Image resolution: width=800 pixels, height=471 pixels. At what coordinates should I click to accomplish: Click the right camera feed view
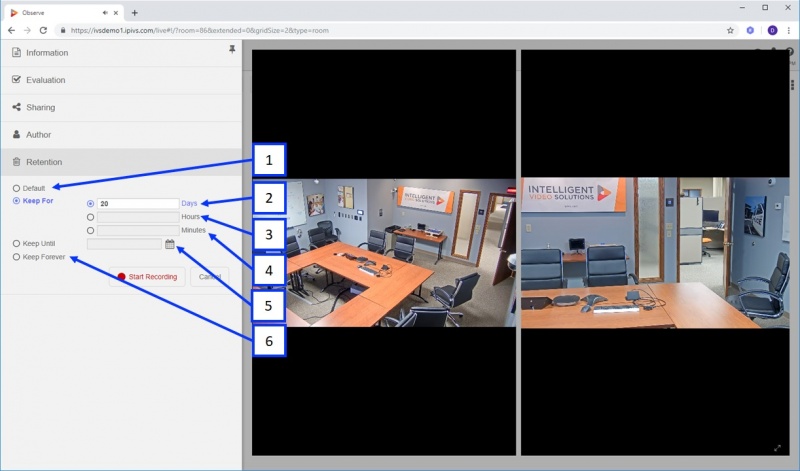pos(655,253)
